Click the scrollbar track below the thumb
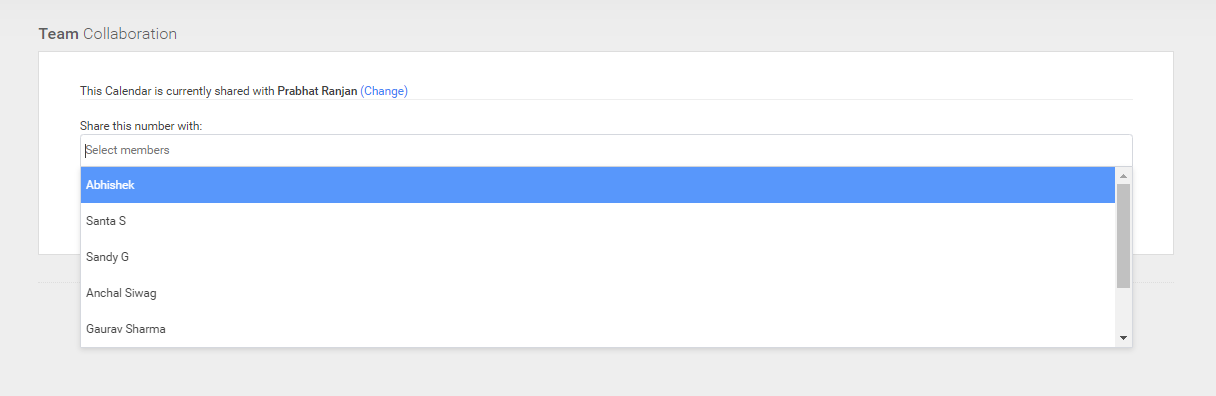 click(1123, 308)
